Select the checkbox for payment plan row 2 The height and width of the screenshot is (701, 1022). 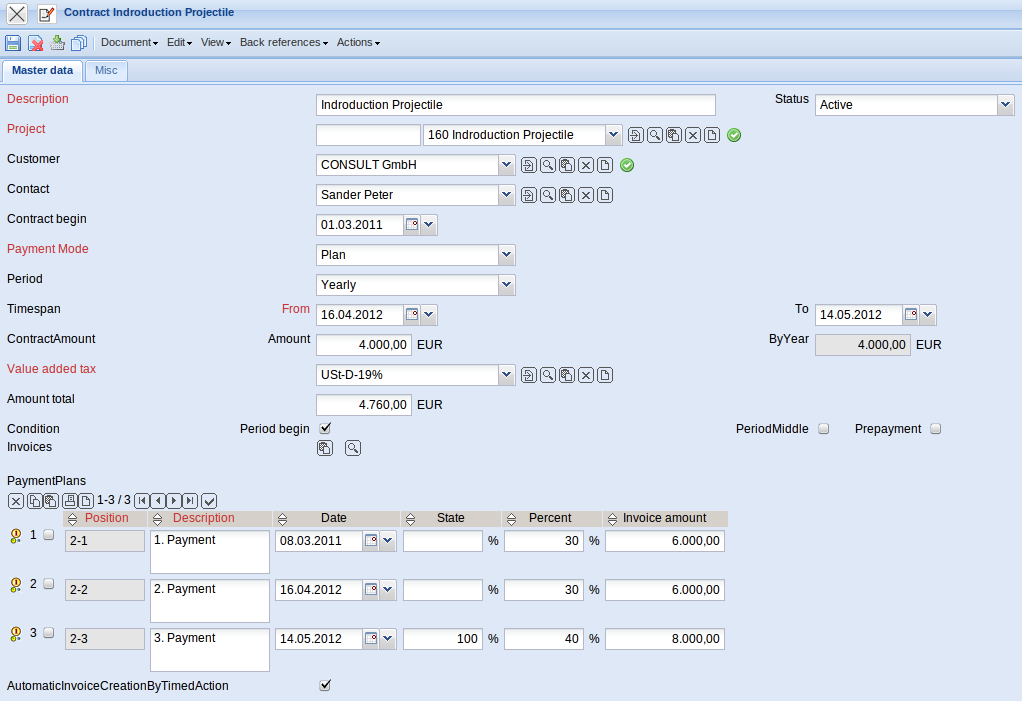point(49,583)
